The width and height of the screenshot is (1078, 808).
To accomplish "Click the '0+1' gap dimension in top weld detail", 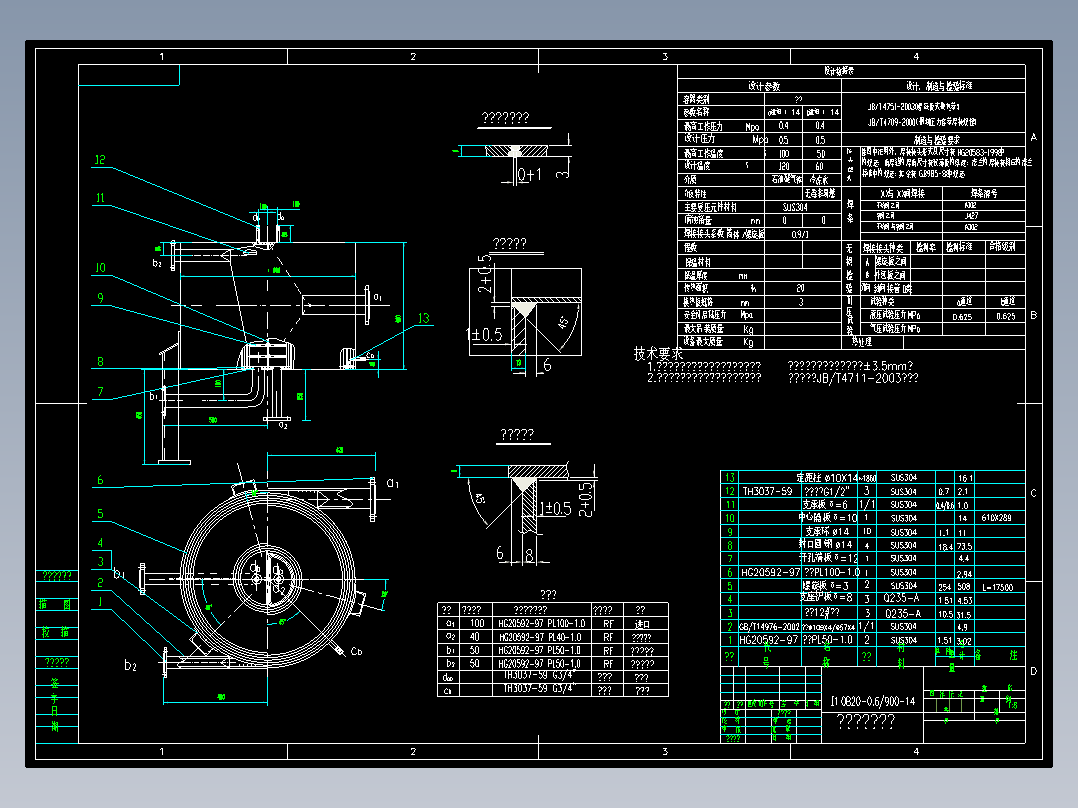I will tap(529, 175).
